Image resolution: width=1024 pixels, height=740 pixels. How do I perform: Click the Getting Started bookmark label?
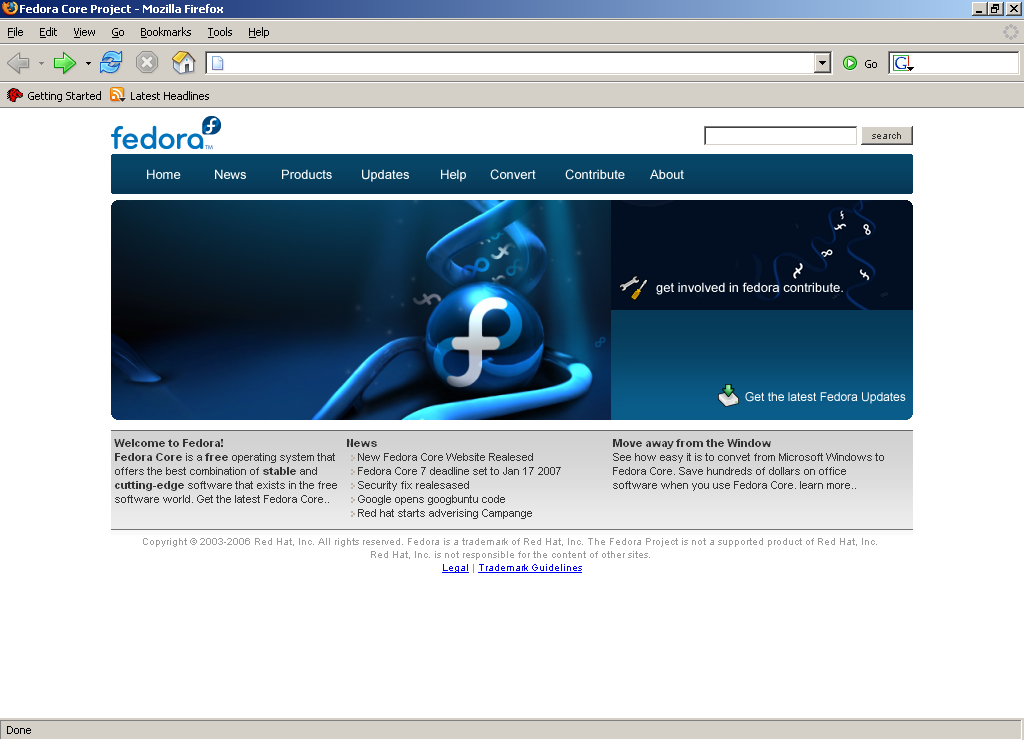click(64, 96)
